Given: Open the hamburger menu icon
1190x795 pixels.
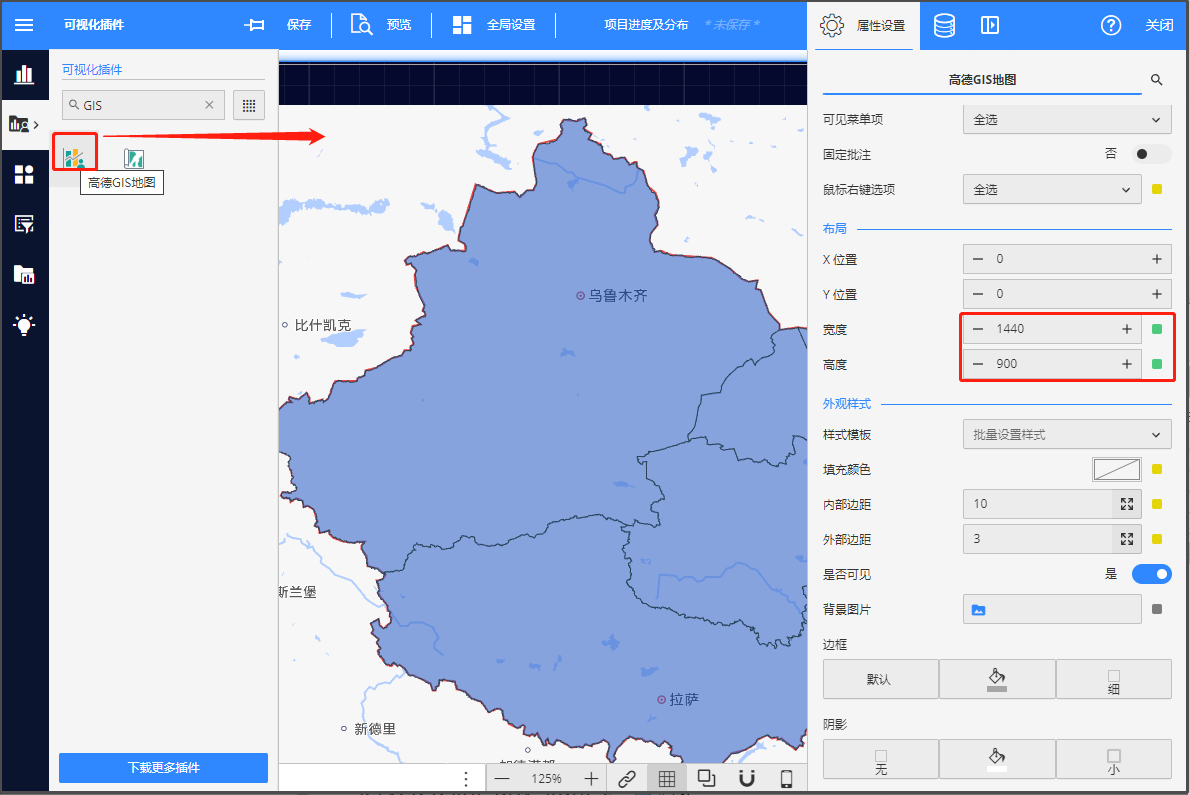Looking at the screenshot, I should (24, 25).
